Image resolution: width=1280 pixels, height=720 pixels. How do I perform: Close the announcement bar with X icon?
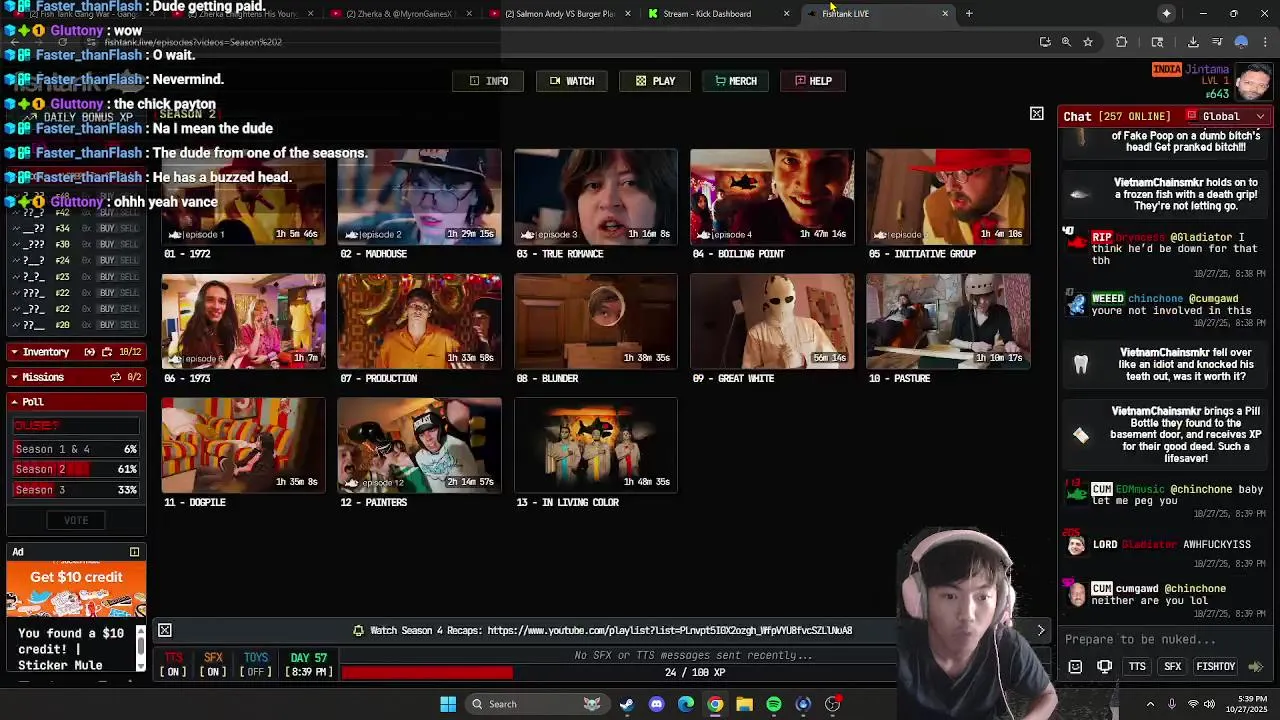tap(165, 630)
